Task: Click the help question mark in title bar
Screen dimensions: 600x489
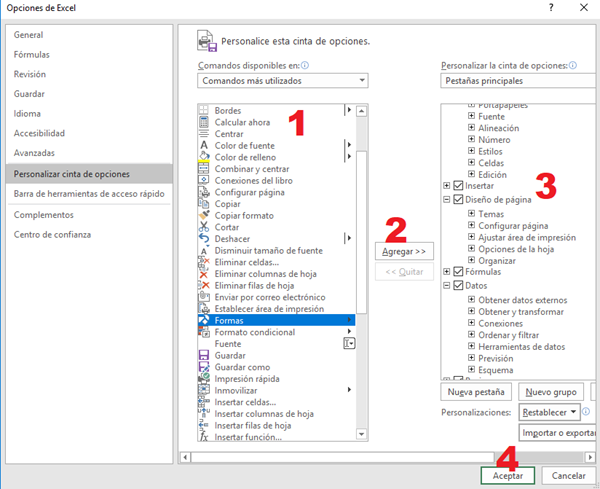Action: (551, 8)
